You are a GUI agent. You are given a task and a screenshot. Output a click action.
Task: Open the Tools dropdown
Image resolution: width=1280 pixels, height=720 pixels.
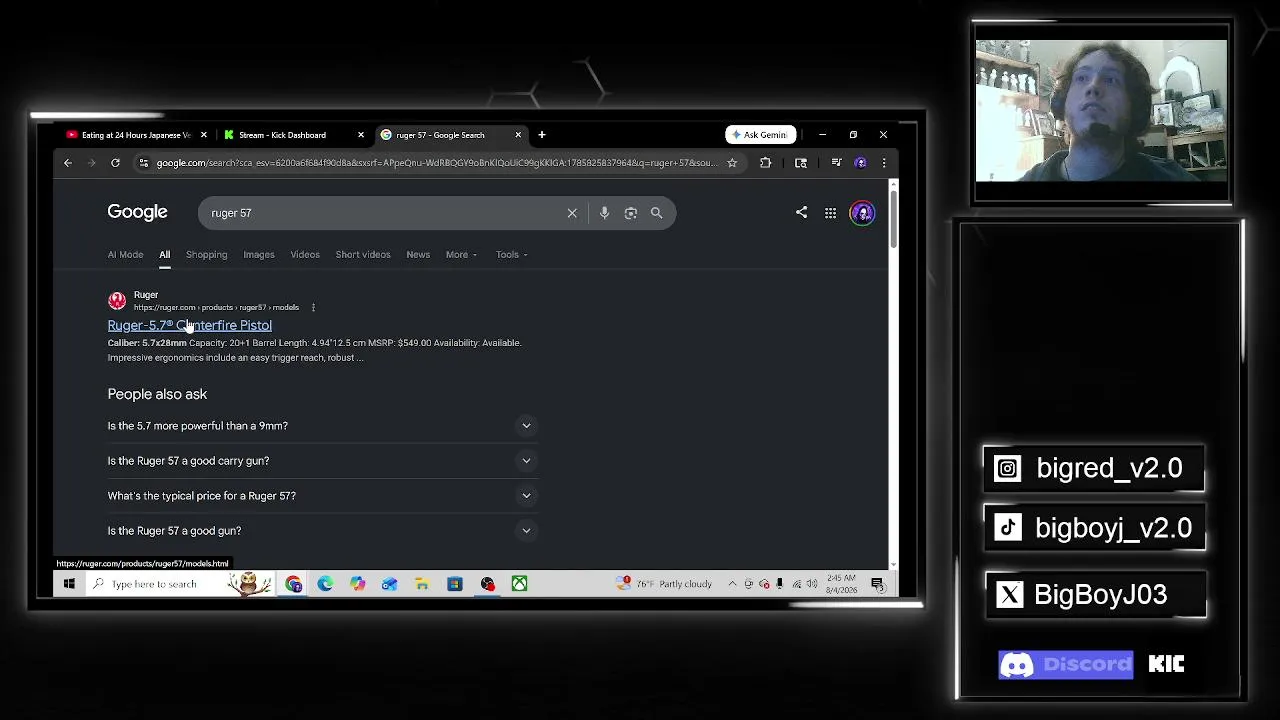click(x=512, y=254)
